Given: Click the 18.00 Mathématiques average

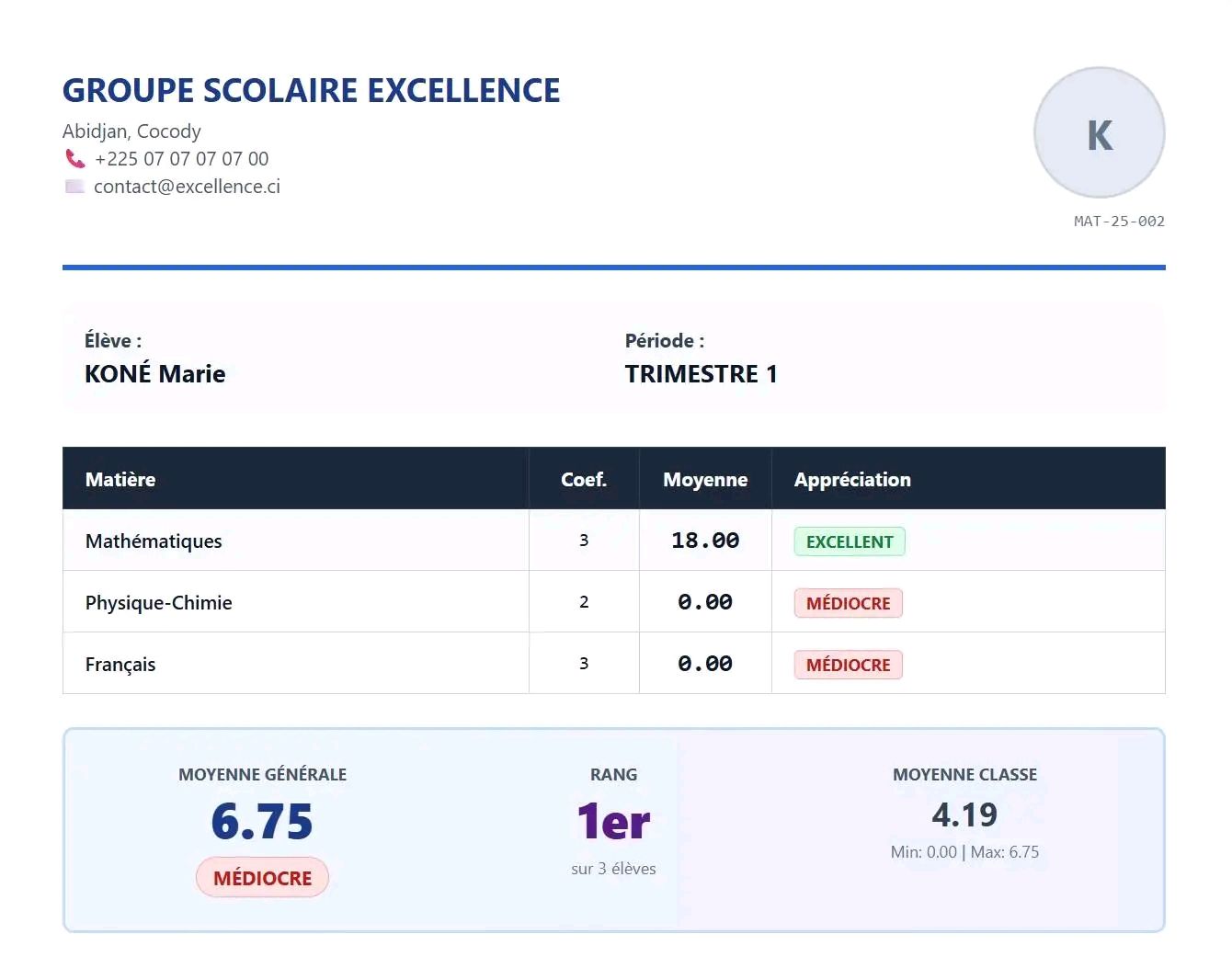Looking at the screenshot, I should 704,541.
